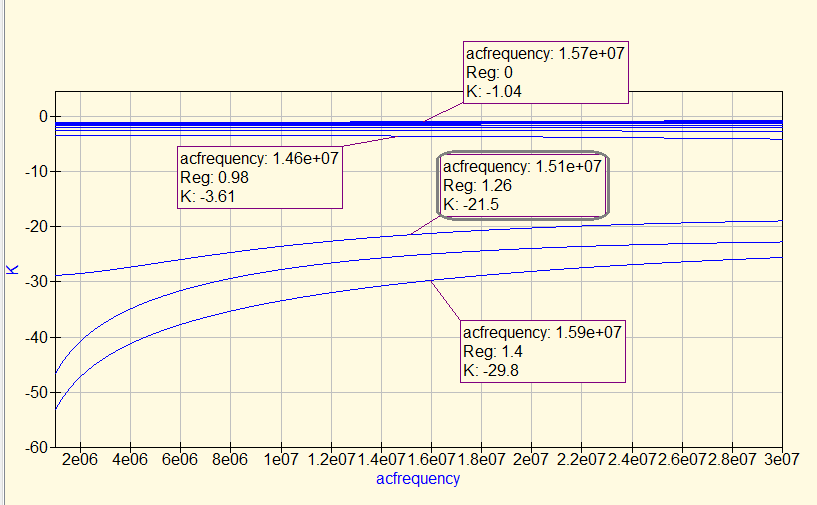Click curve point where K: -29.8 leader ends

pos(431,281)
